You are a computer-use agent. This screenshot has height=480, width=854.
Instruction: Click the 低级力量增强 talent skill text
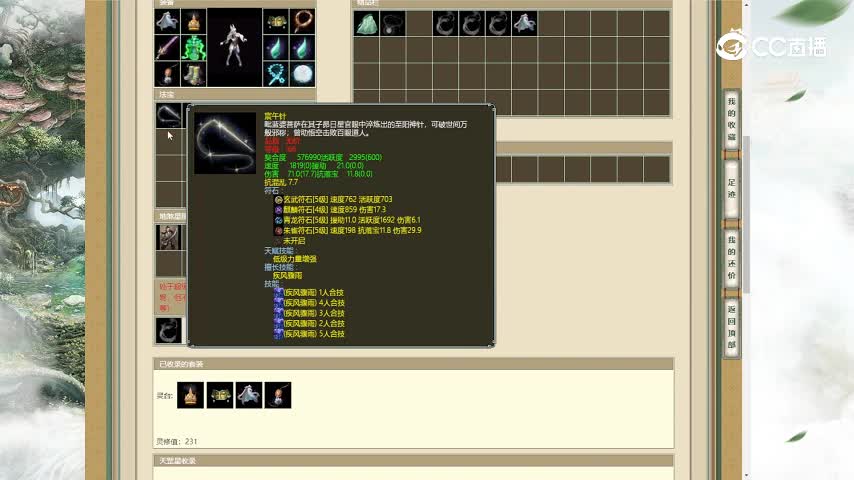pyautogui.click(x=295, y=259)
